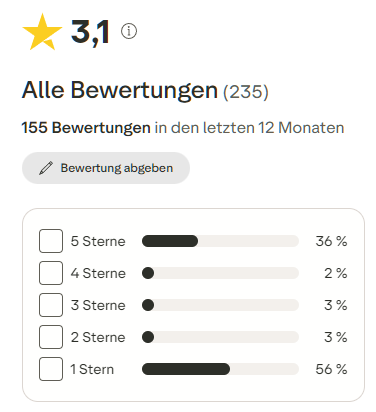Image resolution: width=376 pixels, height=412 pixels.
Task: Click the 56 % percentage value
Action: (x=331, y=369)
